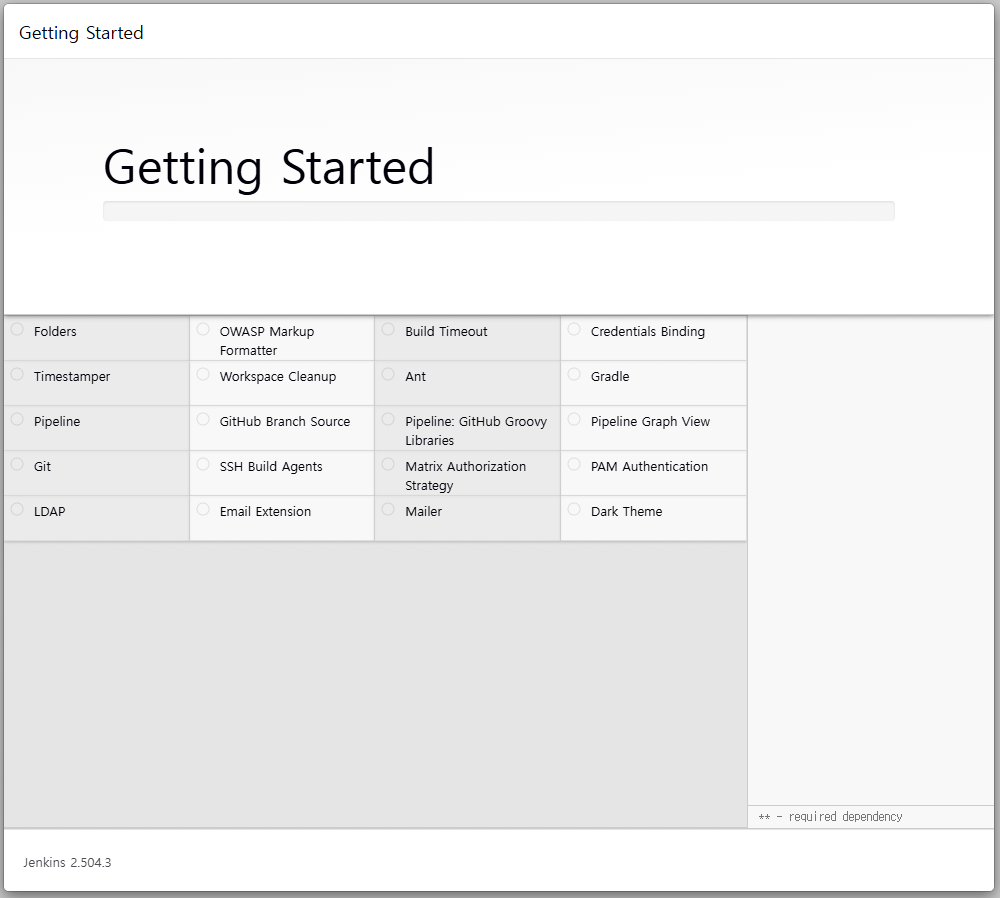Screen dimensions: 1000x898
Task: Select the Mailer plugin name
Action: 423,512
